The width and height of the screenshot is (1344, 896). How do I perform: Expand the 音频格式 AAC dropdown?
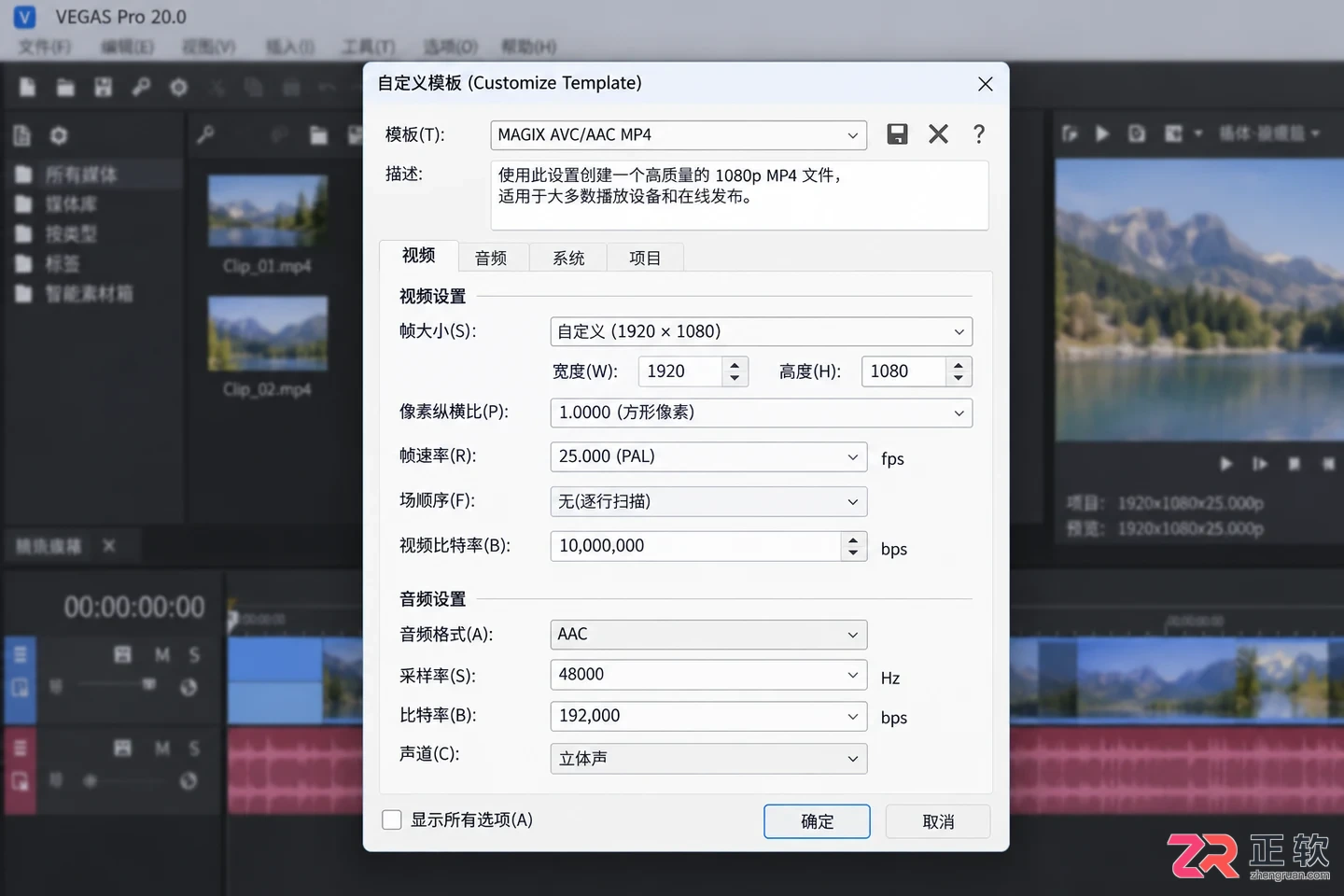[x=708, y=635]
